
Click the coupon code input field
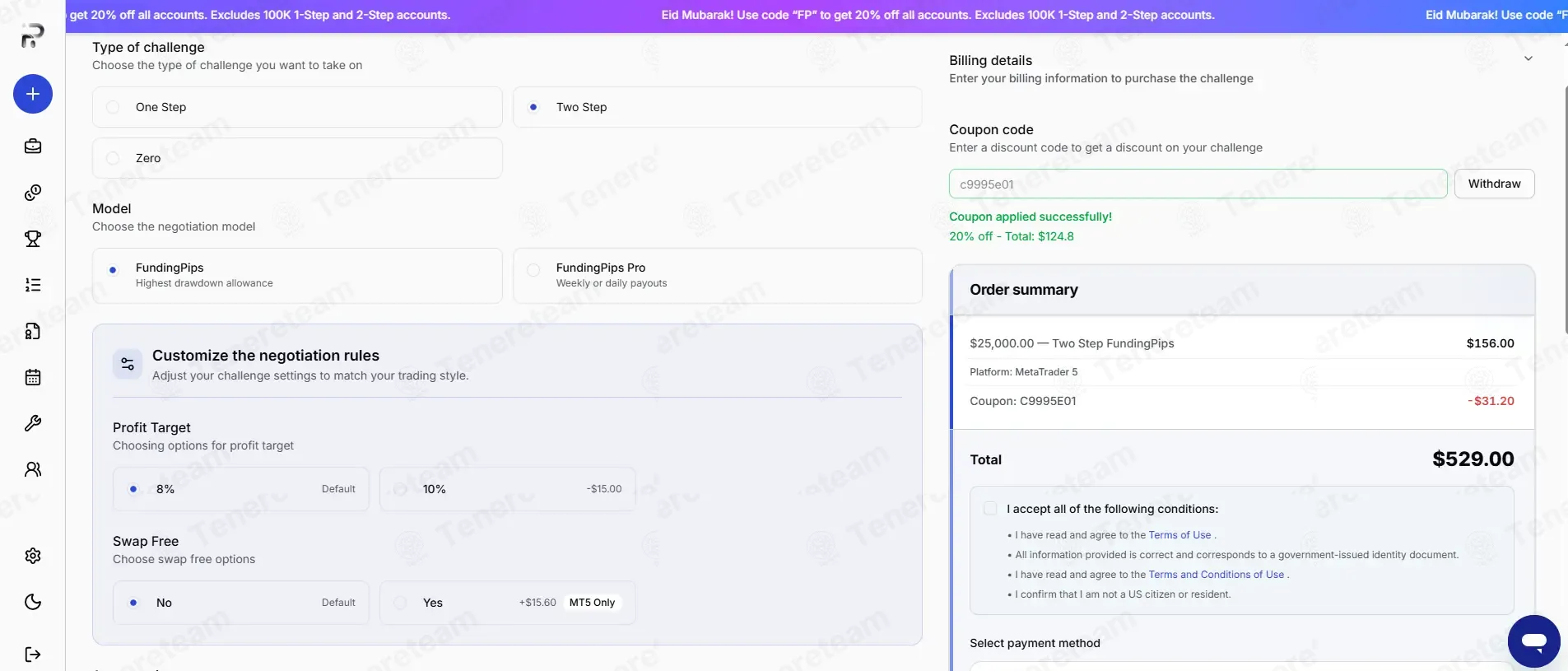coord(1198,184)
